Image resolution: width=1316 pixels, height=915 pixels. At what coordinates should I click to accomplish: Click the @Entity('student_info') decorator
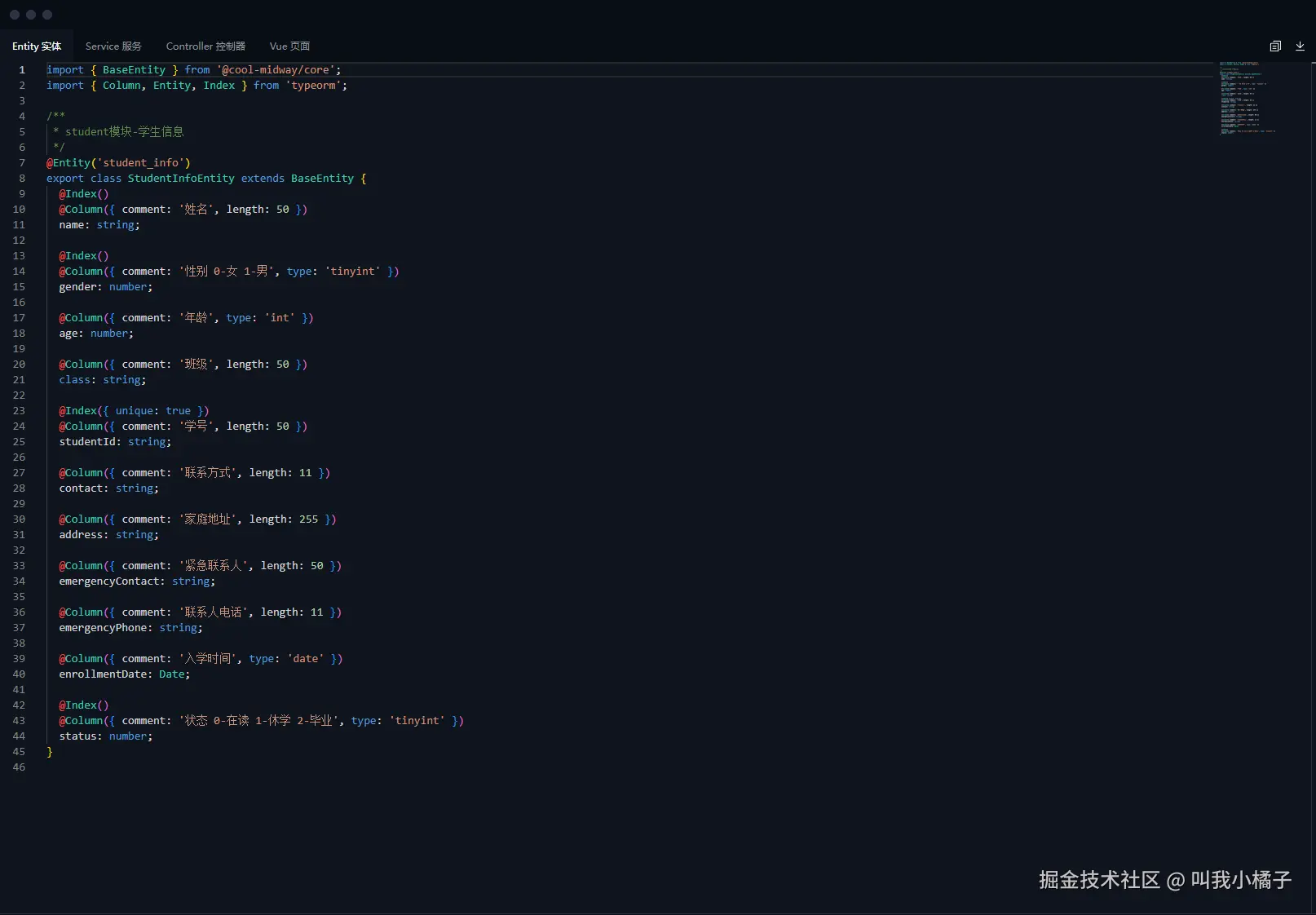click(118, 163)
